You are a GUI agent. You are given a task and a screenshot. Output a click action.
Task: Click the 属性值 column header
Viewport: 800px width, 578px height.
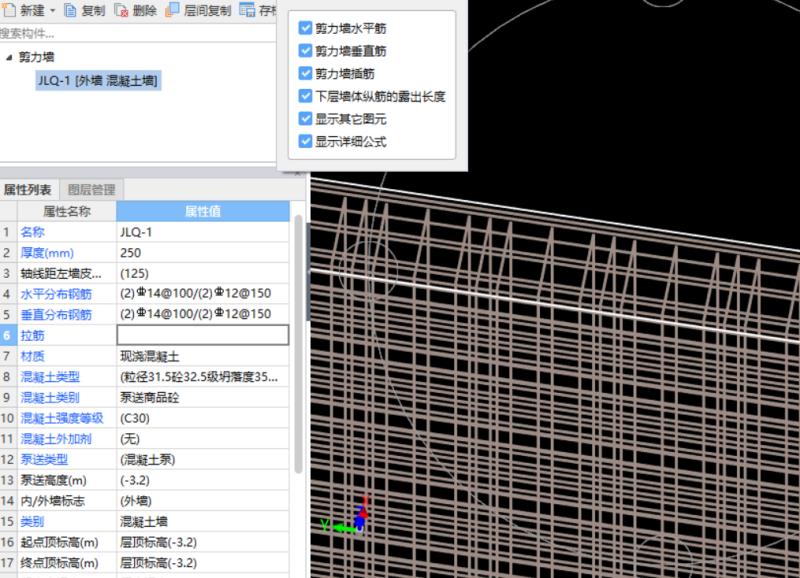tap(203, 211)
